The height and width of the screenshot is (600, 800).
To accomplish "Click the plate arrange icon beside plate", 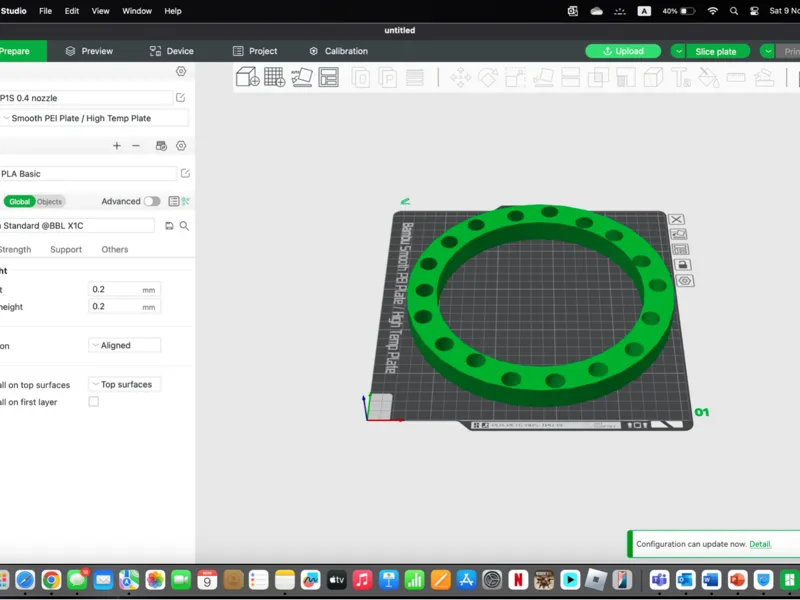I will 680,249.
